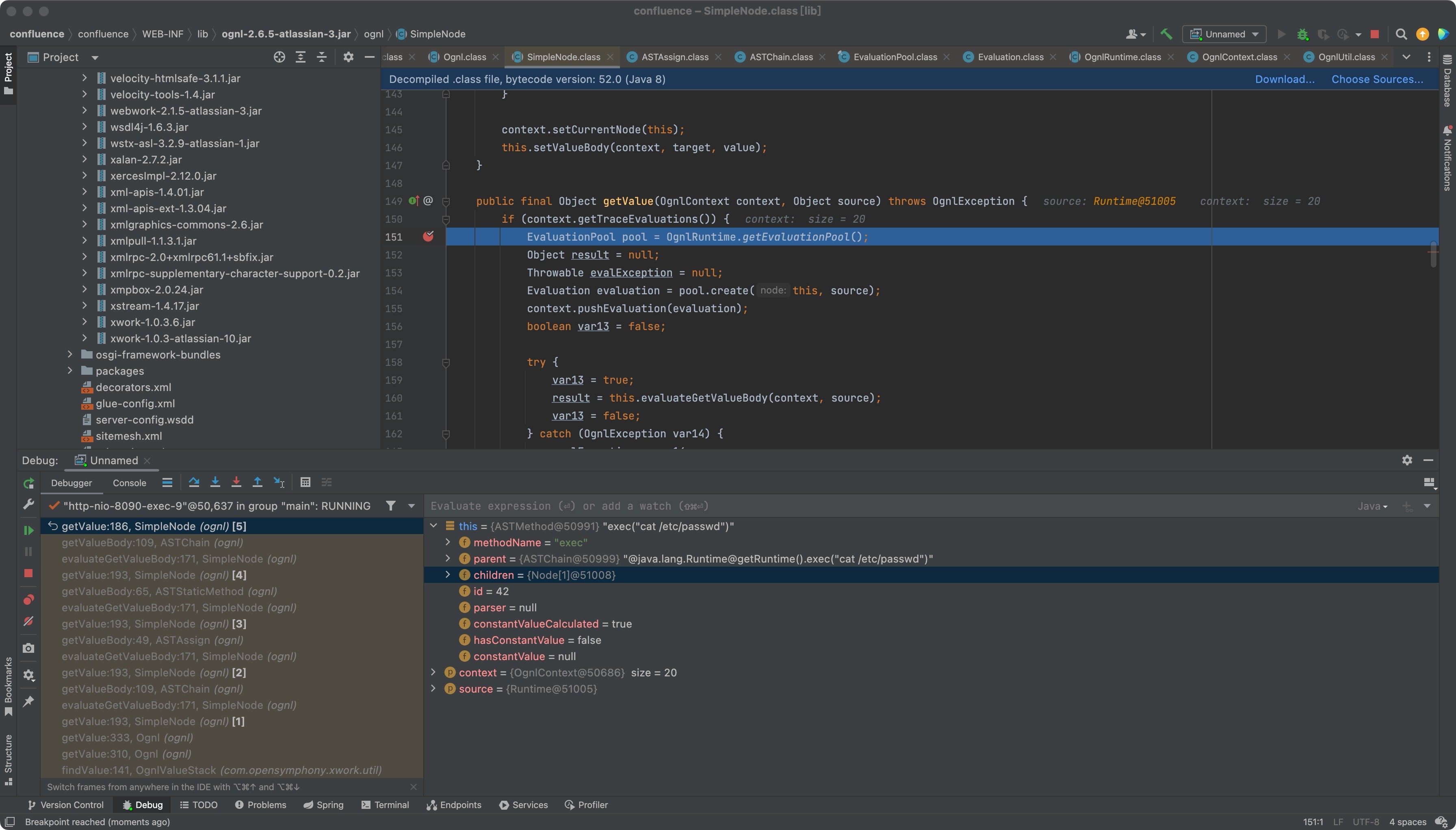The height and width of the screenshot is (830, 1456).
Task: Open the thread selector dropdown arrow
Action: (411, 506)
